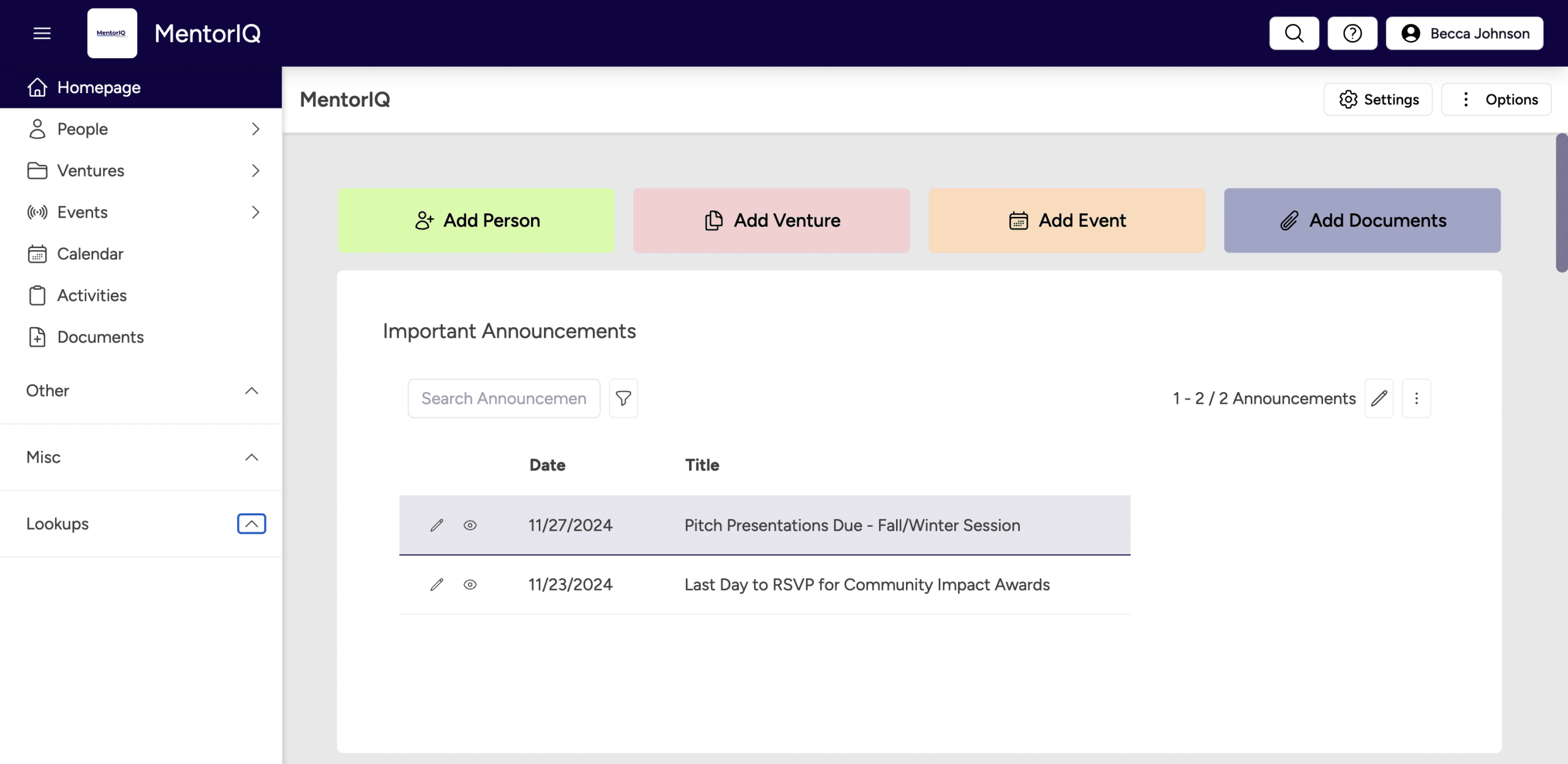Edit the Pitch Presentations Due announcement

(x=437, y=525)
